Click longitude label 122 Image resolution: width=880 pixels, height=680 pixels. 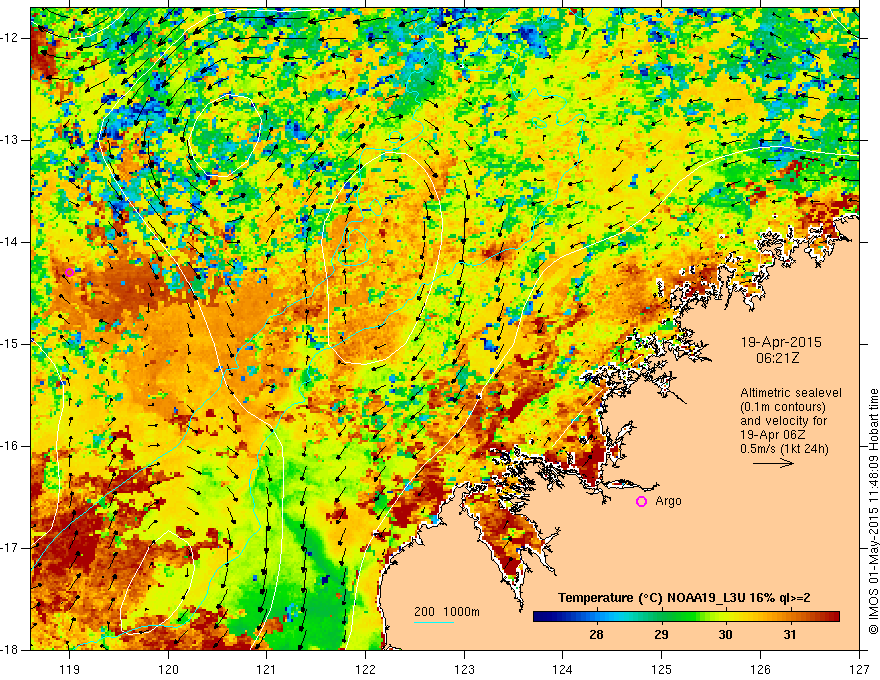[365, 669]
